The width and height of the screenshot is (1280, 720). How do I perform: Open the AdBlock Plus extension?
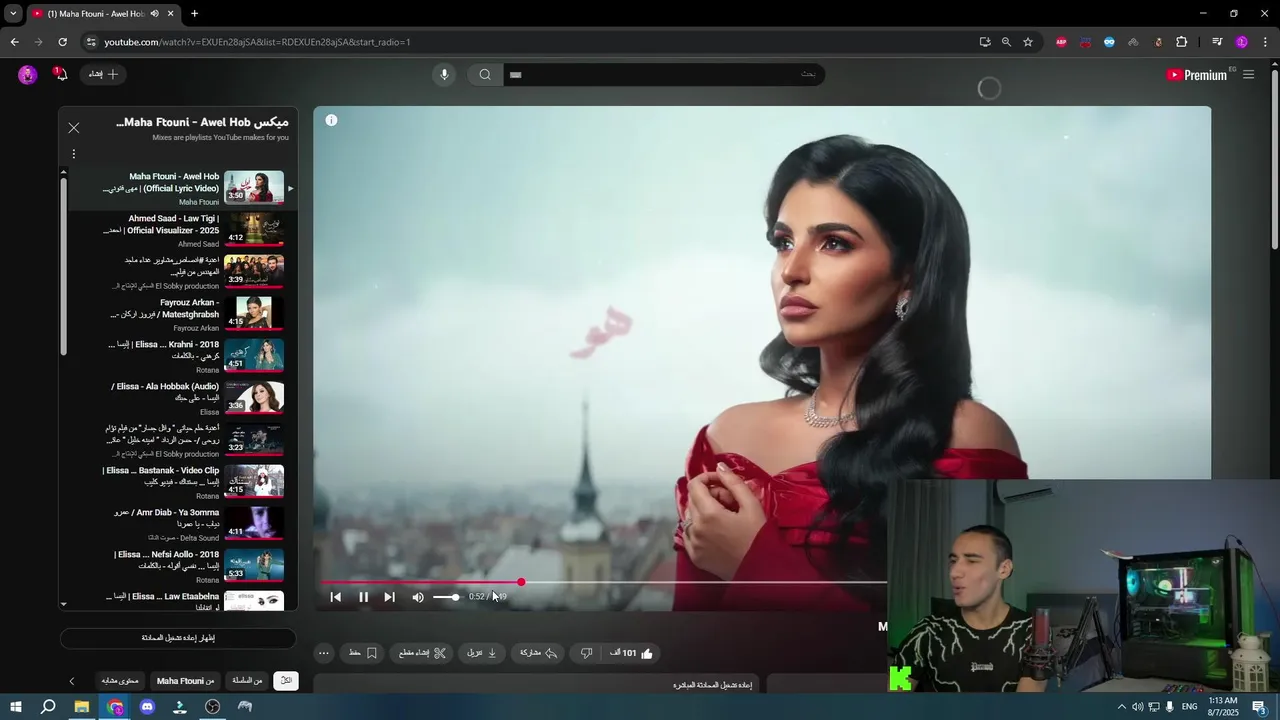(x=1061, y=42)
